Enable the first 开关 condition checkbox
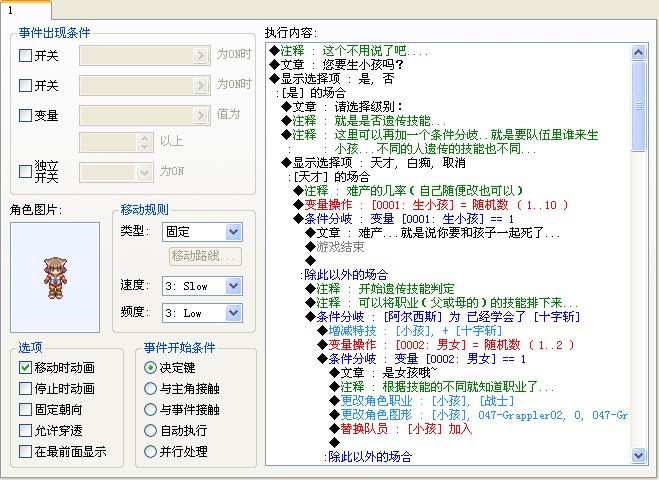The width and height of the screenshot is (659, 480). (x=26, y=55)
